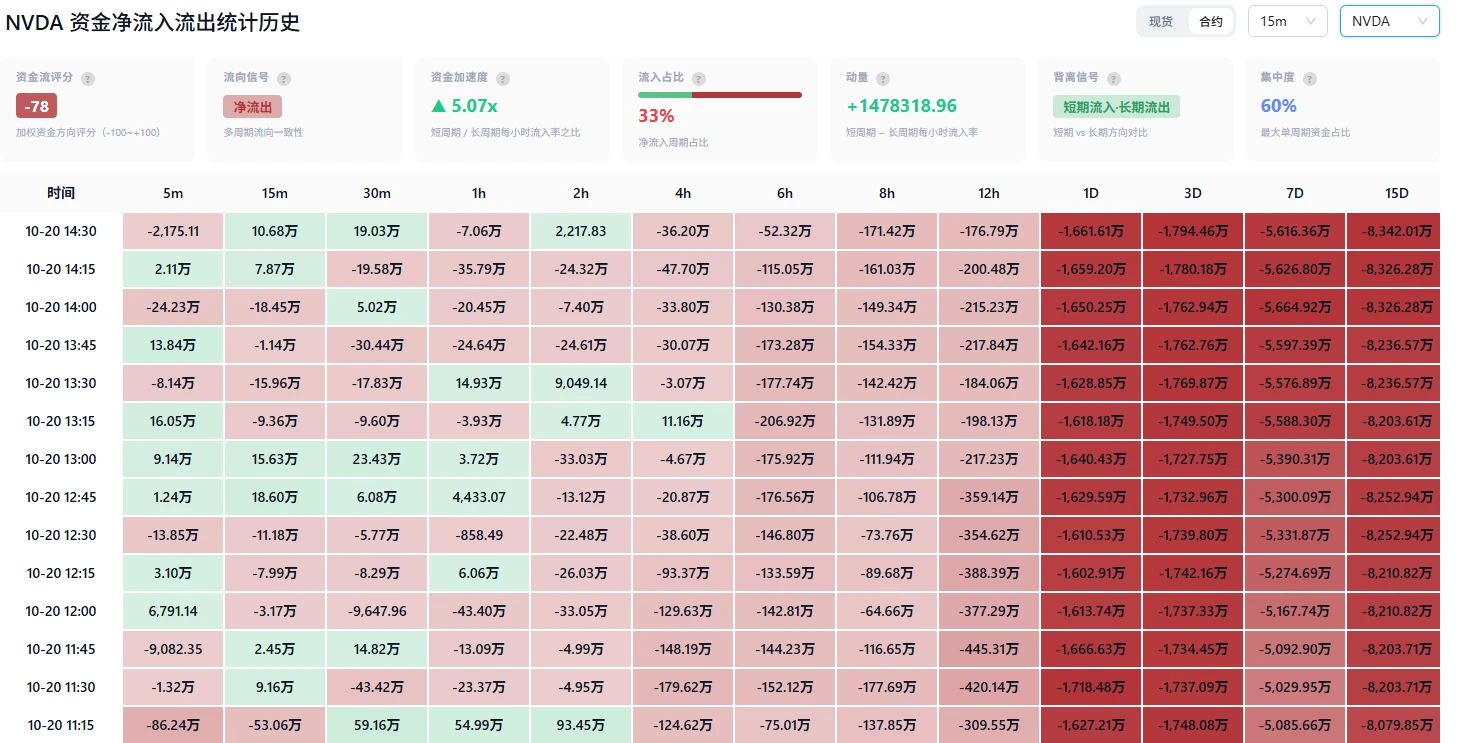Click the 5.07x acceleration value
Image resolution: width=1457 pixels, height=743 pixels.
click(464, 106)
